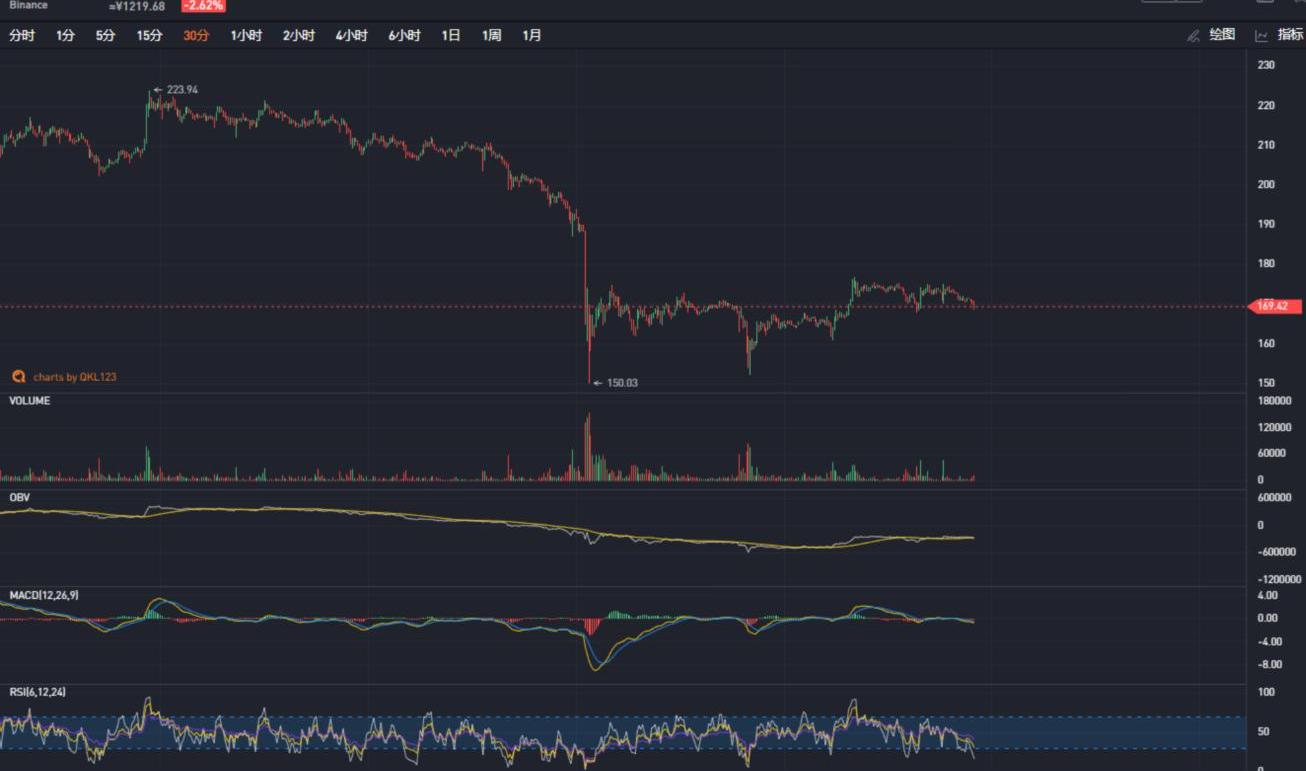Open the 绘图 drawing tools

[1222, 35]
